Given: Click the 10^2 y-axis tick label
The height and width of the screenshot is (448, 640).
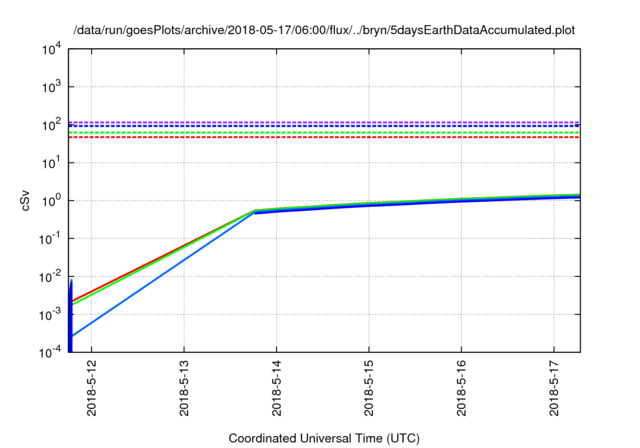Looking at the screenshot, I should point(51,124).
